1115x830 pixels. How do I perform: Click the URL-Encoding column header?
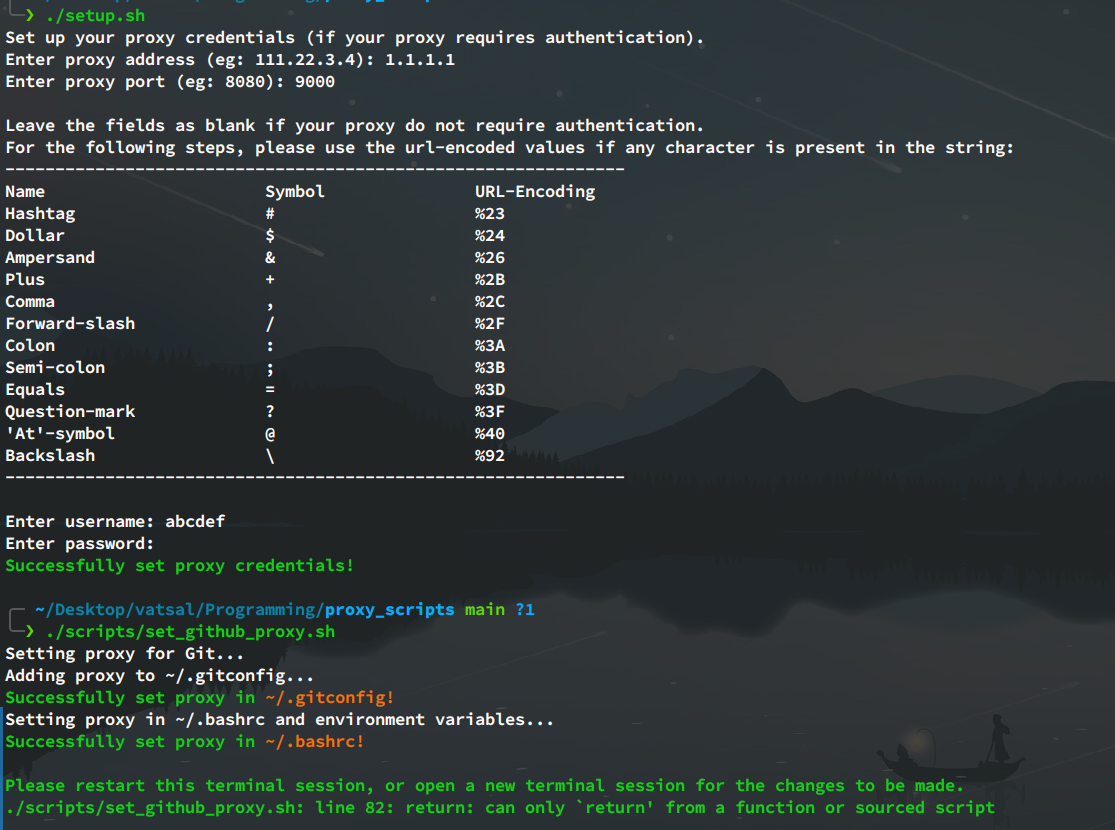[x=535, y=191]
